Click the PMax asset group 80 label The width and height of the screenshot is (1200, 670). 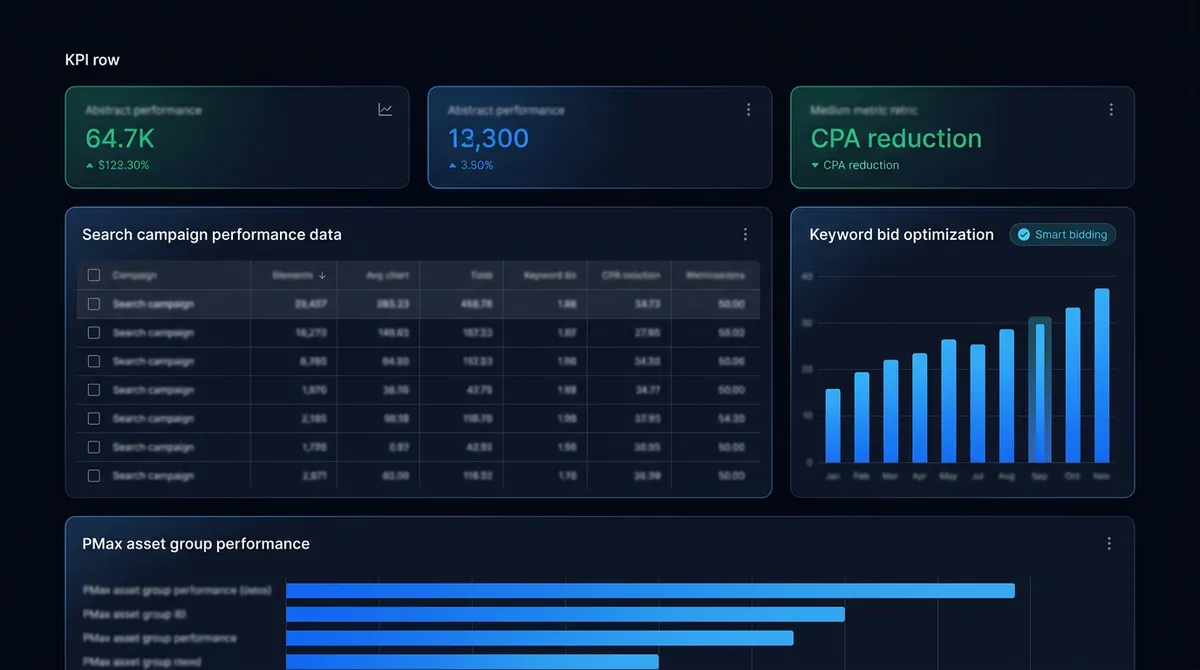click(x=135, y=613)
